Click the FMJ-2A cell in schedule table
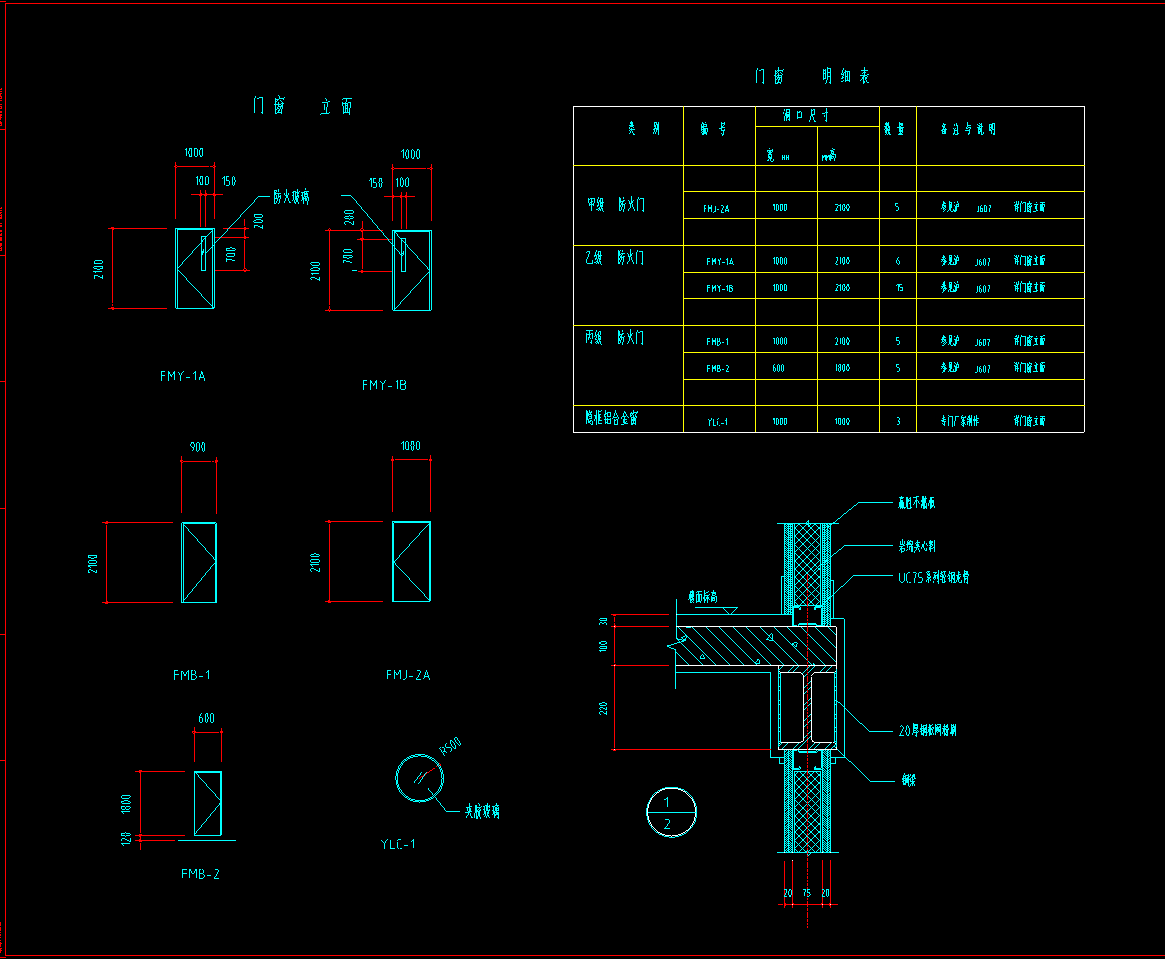This screenshot has width=1165, height=959. coord(716,208)
